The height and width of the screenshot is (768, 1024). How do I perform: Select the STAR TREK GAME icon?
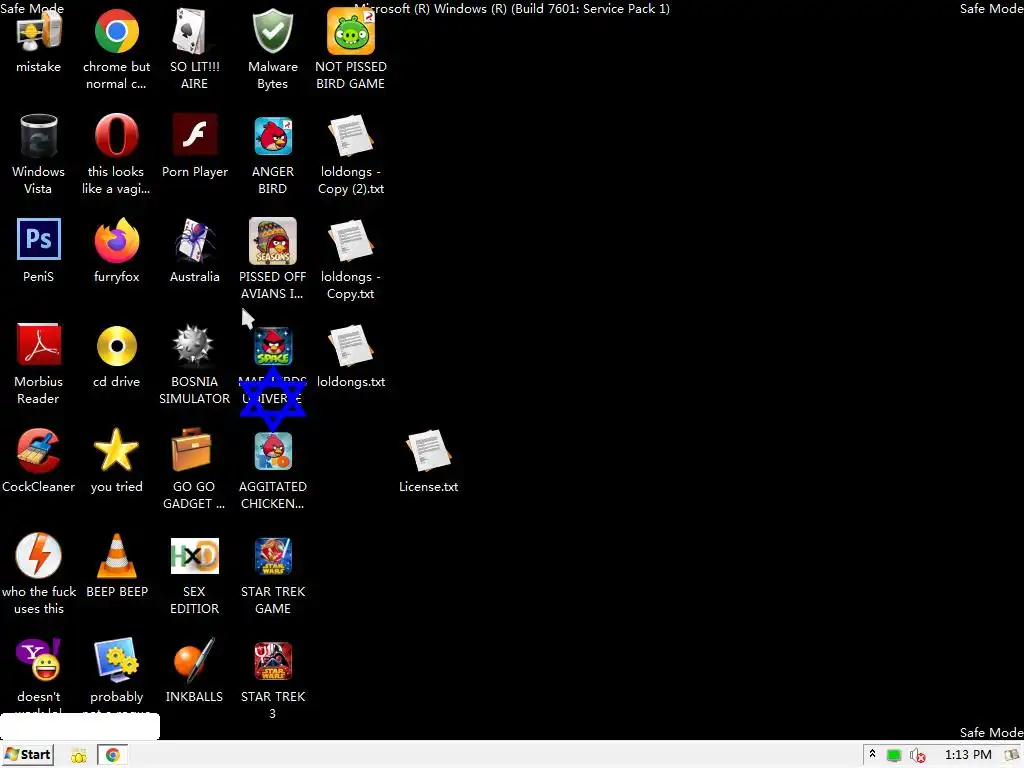(273, 556)
